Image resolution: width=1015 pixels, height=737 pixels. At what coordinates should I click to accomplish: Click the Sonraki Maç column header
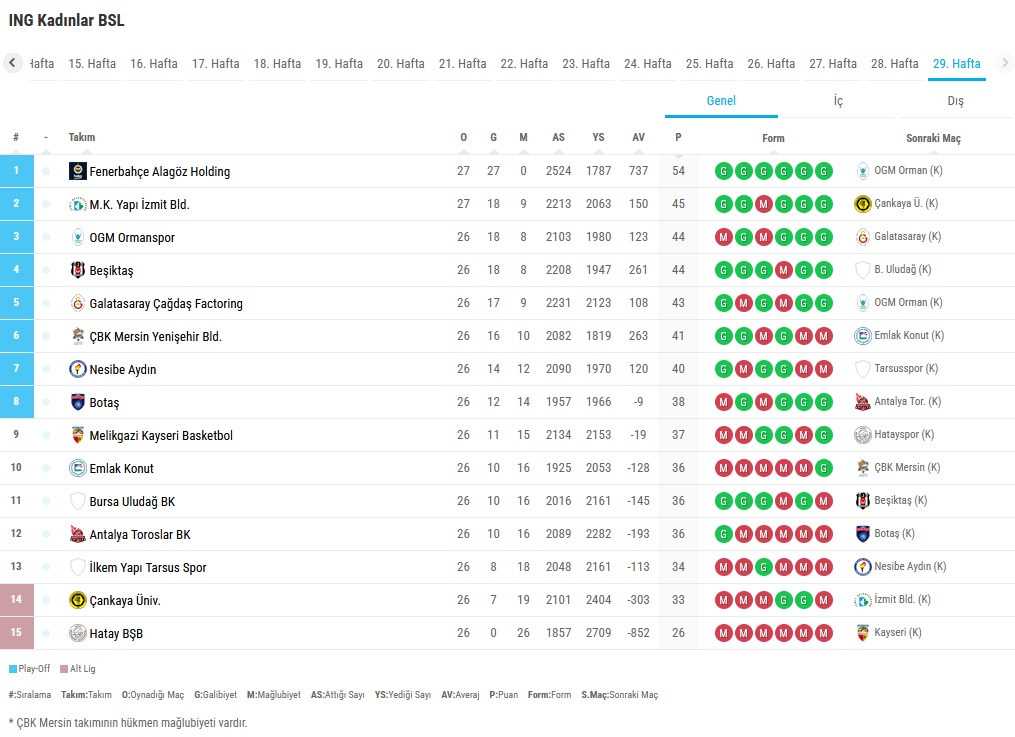coord(933,138)
